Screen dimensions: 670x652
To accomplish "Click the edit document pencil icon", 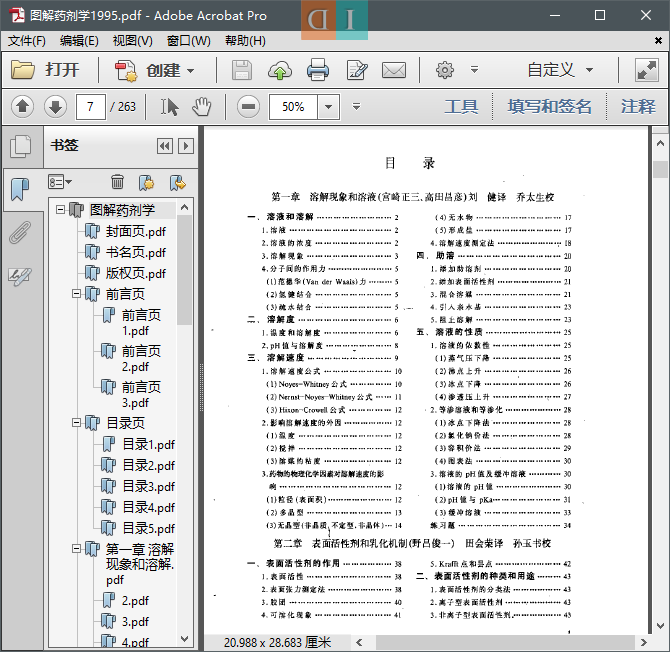I will click(x=357, y=70).
